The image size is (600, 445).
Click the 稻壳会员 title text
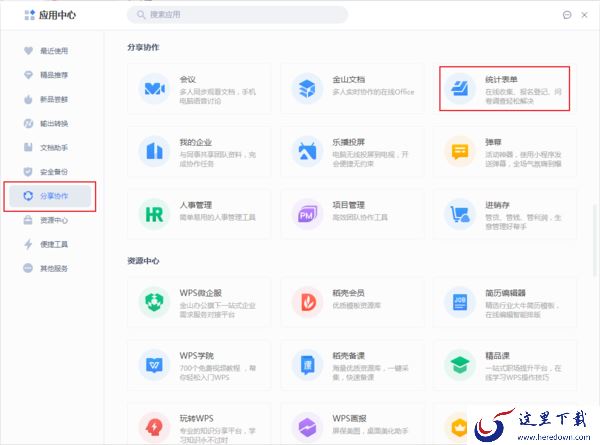tap(348, 293)
